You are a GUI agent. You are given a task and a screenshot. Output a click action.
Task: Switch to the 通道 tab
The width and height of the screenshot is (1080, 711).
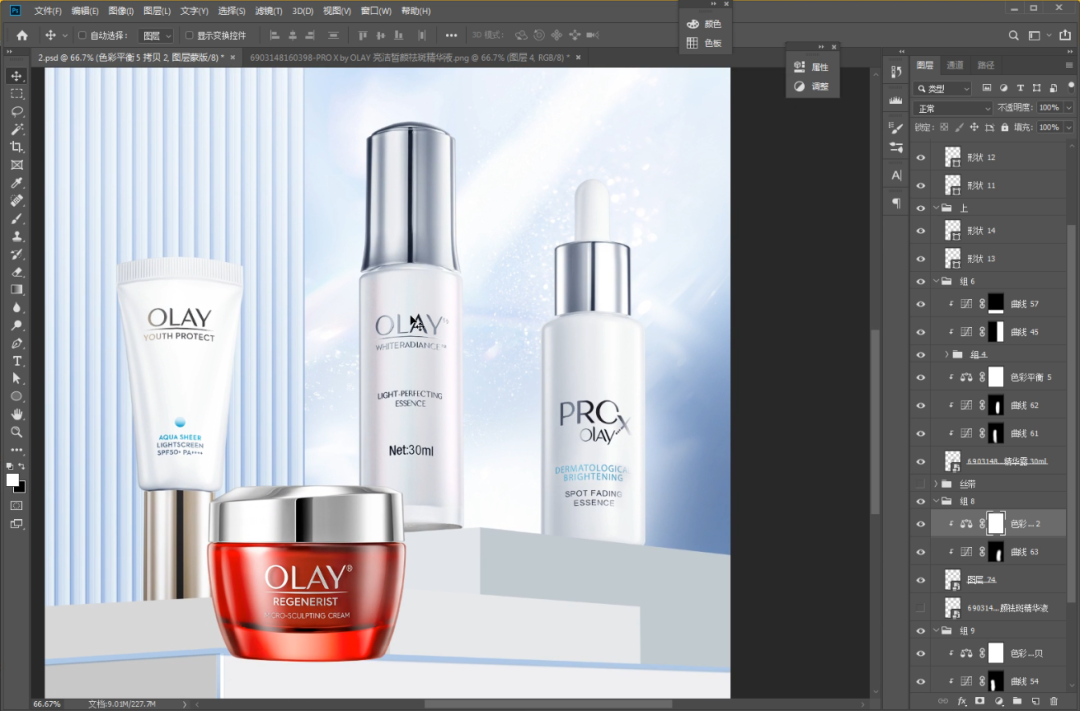(x=955, y=65)
